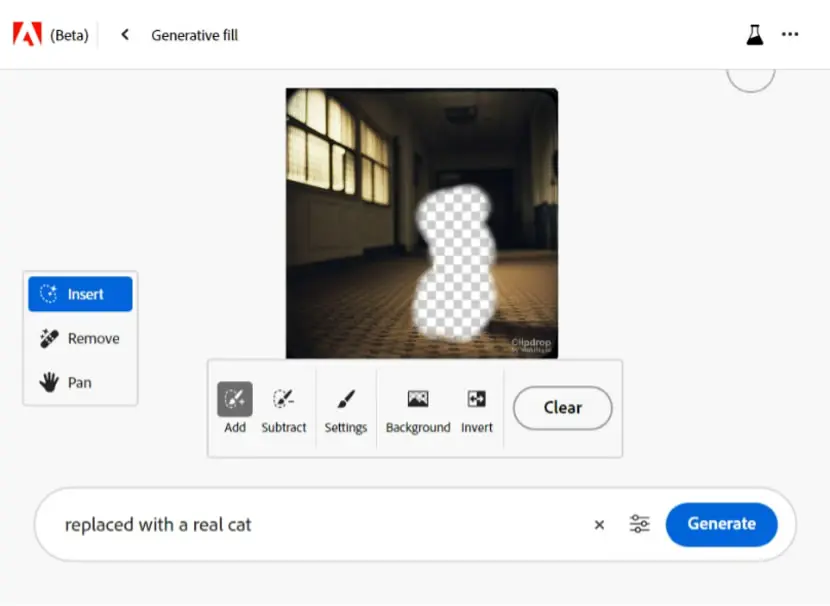Invert the current selection
The image size is (830, 606).
click(x=476, y=408)
